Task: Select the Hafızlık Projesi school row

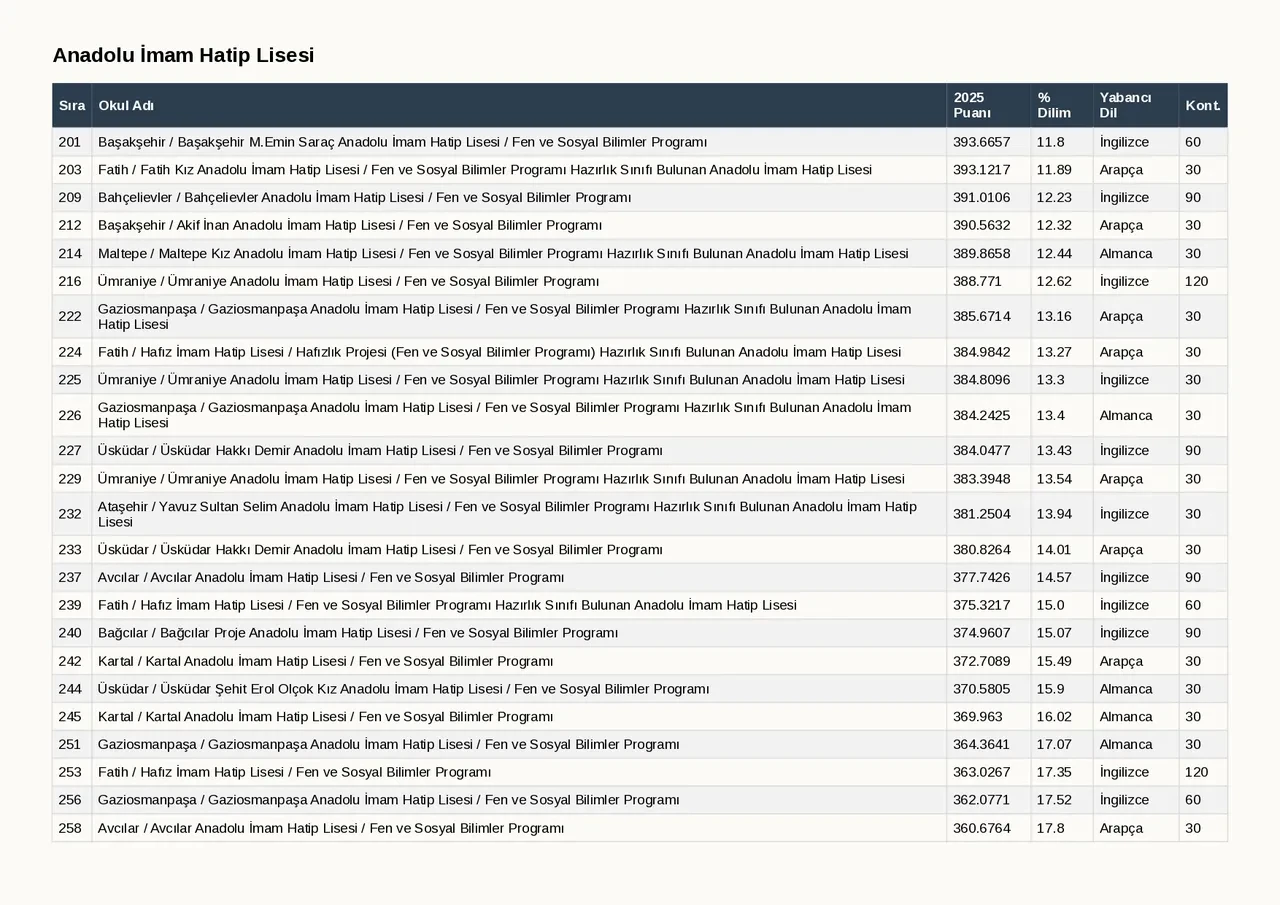Action: pos(640,352)
